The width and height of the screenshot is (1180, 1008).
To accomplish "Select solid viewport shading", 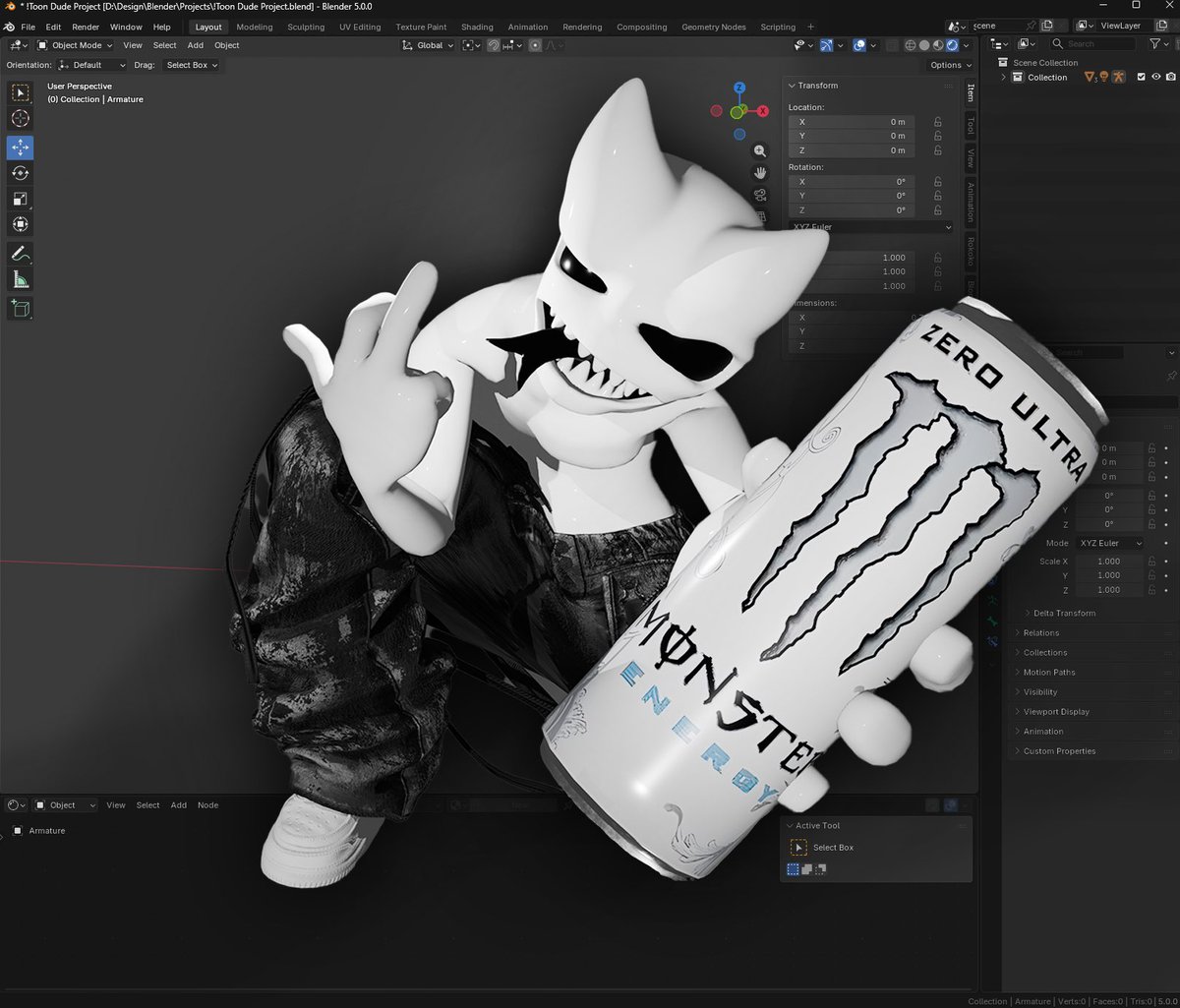I will pos(924,45).
